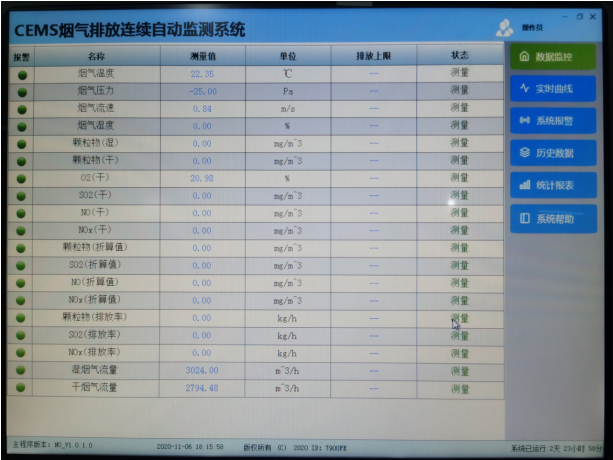This screenshot has height=460, width=613.
Task: Select the 烟气流速 value 0.84
Action: 202,109
